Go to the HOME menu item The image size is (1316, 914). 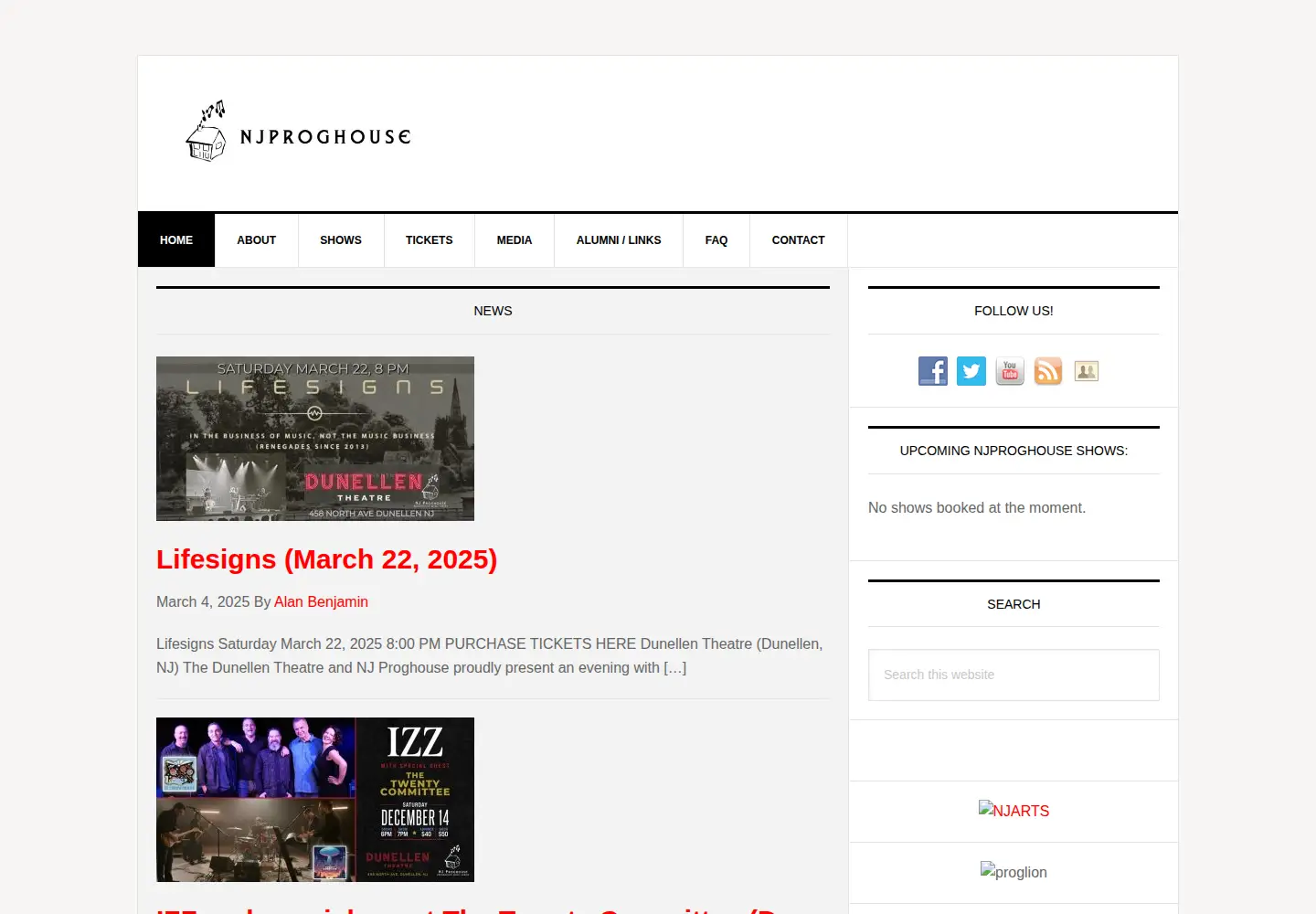click(176, 240)
